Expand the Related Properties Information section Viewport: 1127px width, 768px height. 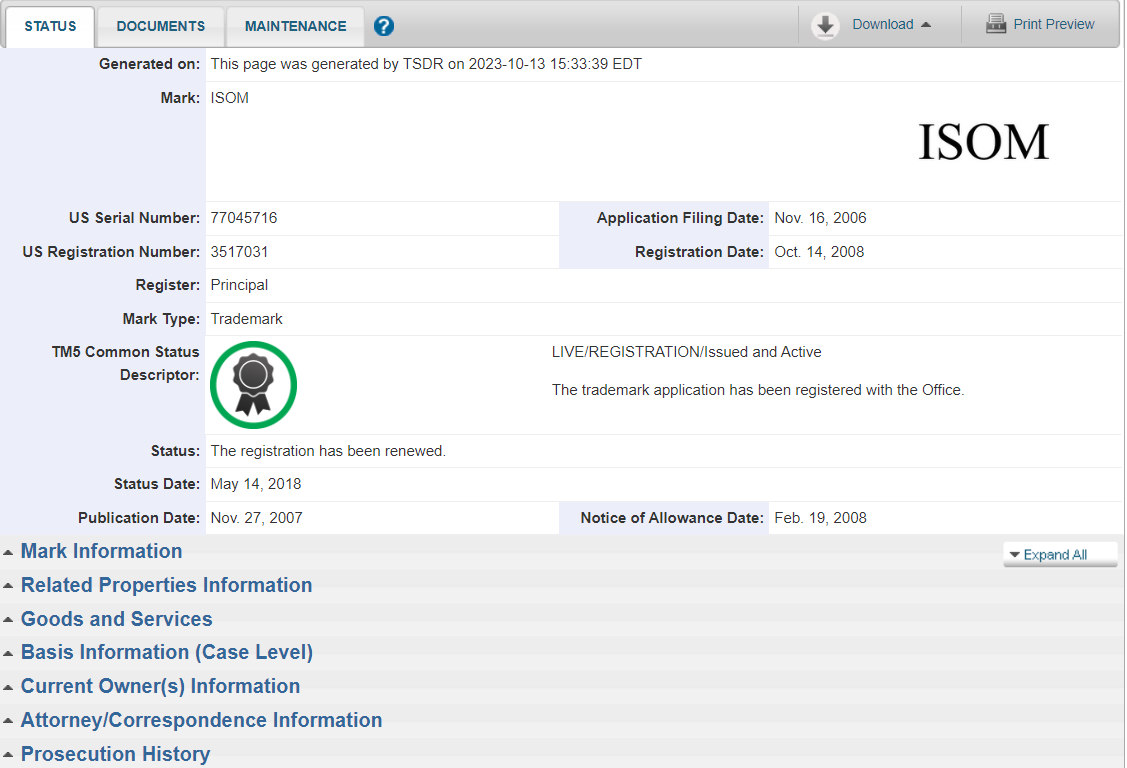tap(167, 585)
